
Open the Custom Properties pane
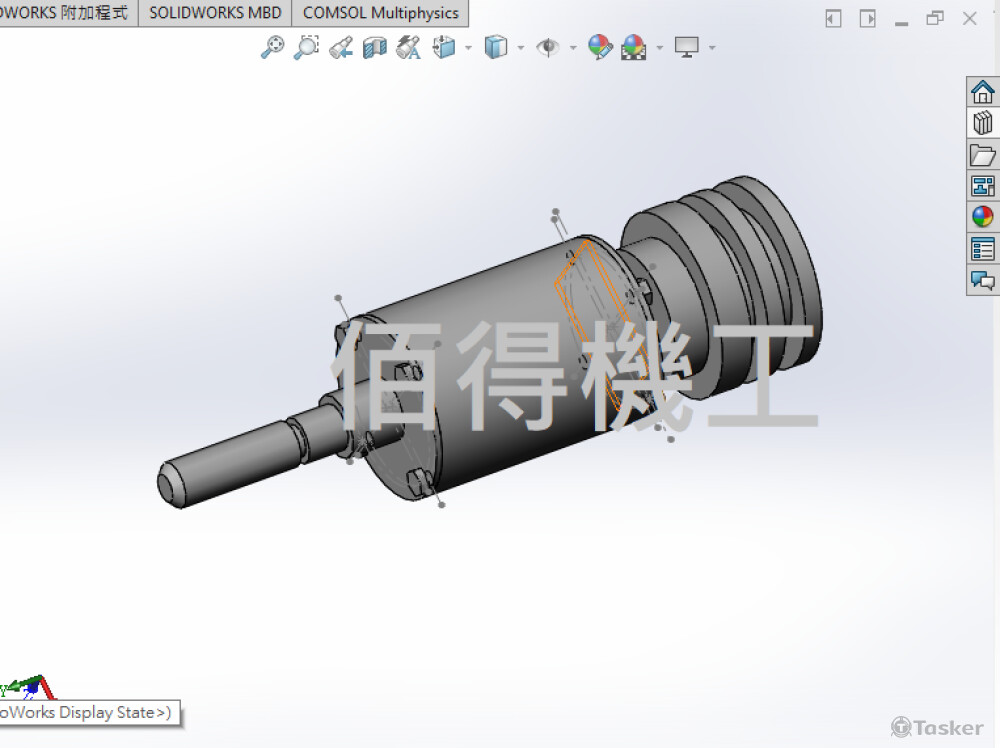983,249
